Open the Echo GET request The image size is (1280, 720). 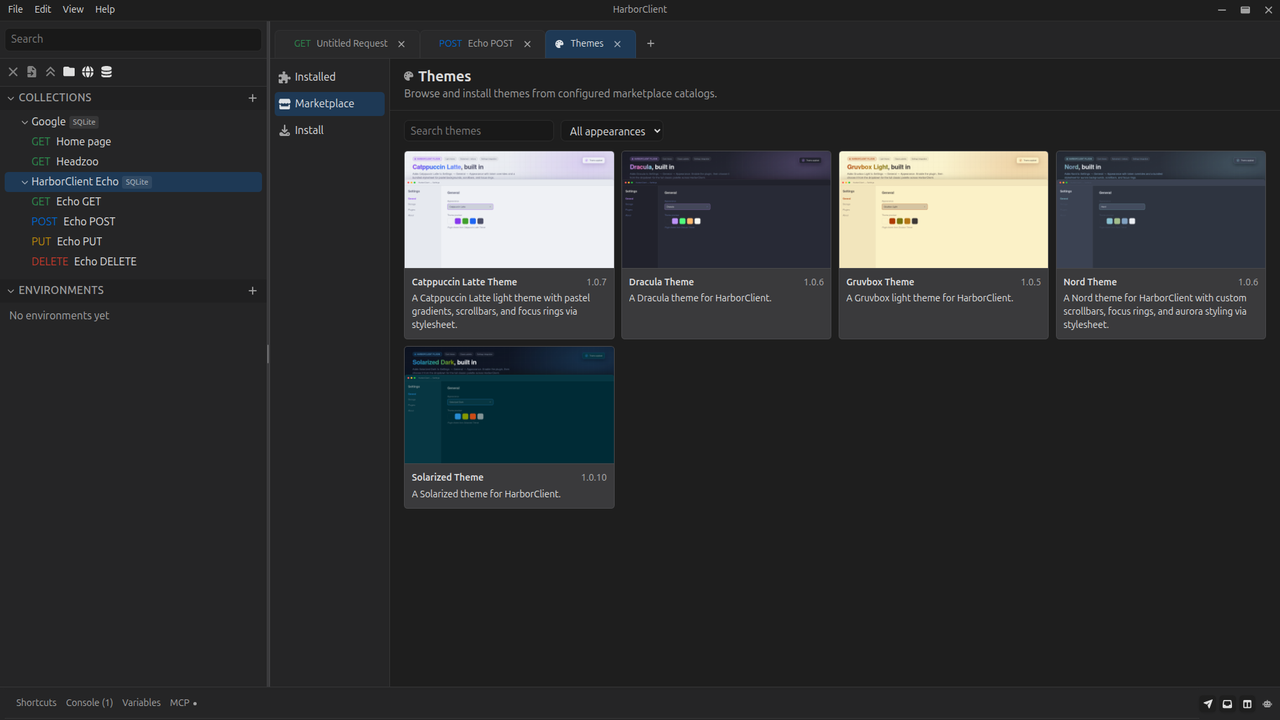point(133,202)
